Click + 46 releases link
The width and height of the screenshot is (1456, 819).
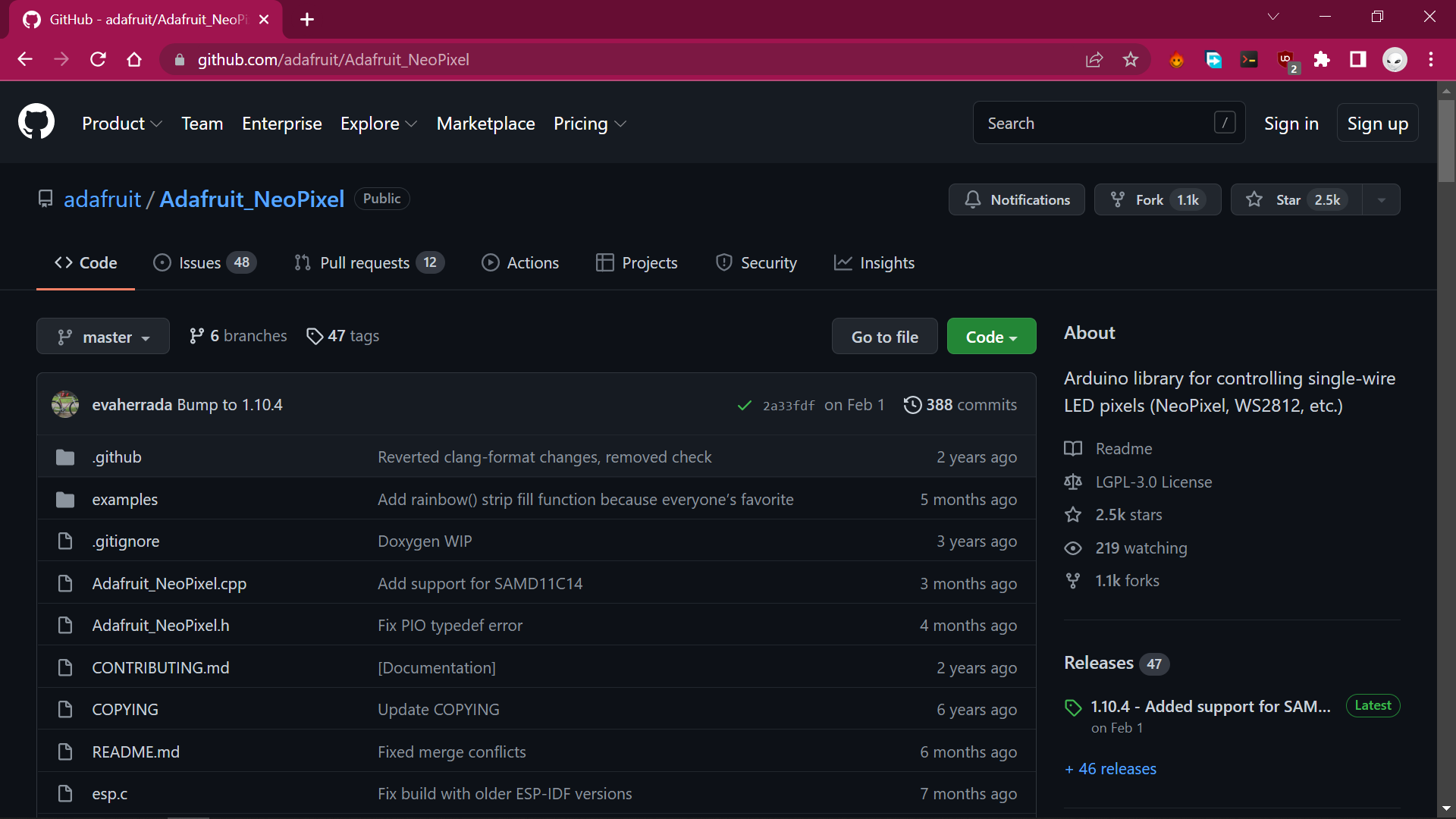1111,768
